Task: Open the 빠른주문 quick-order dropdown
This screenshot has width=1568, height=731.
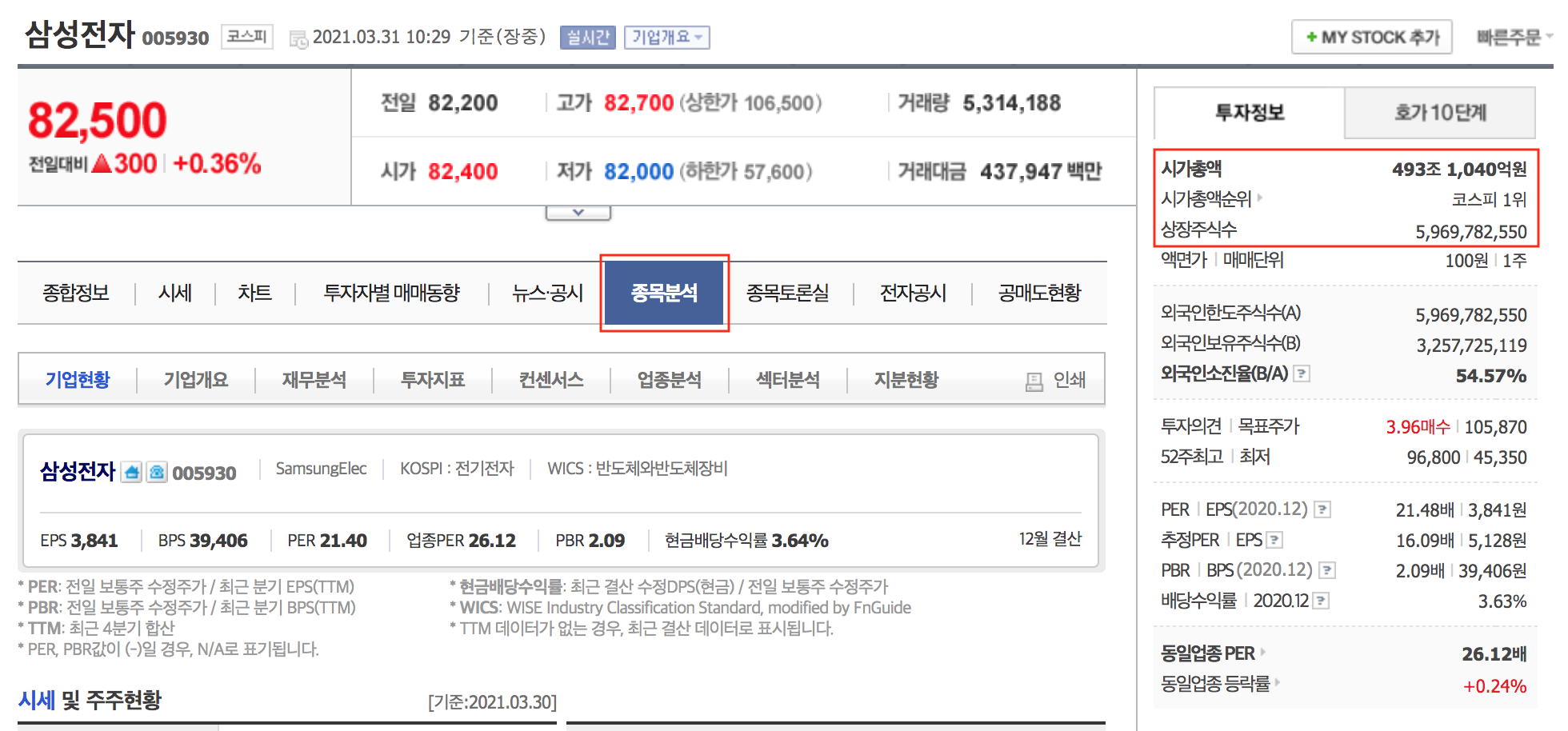Action: pos(1514,36)
